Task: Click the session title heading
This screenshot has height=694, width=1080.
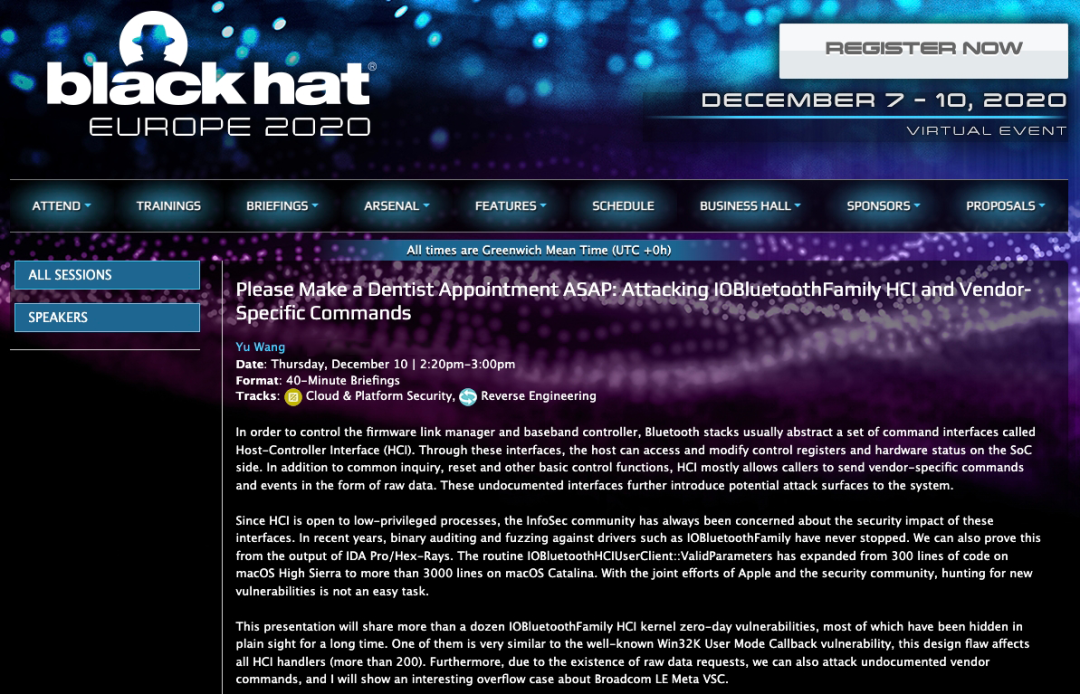Action: (632, 301)
